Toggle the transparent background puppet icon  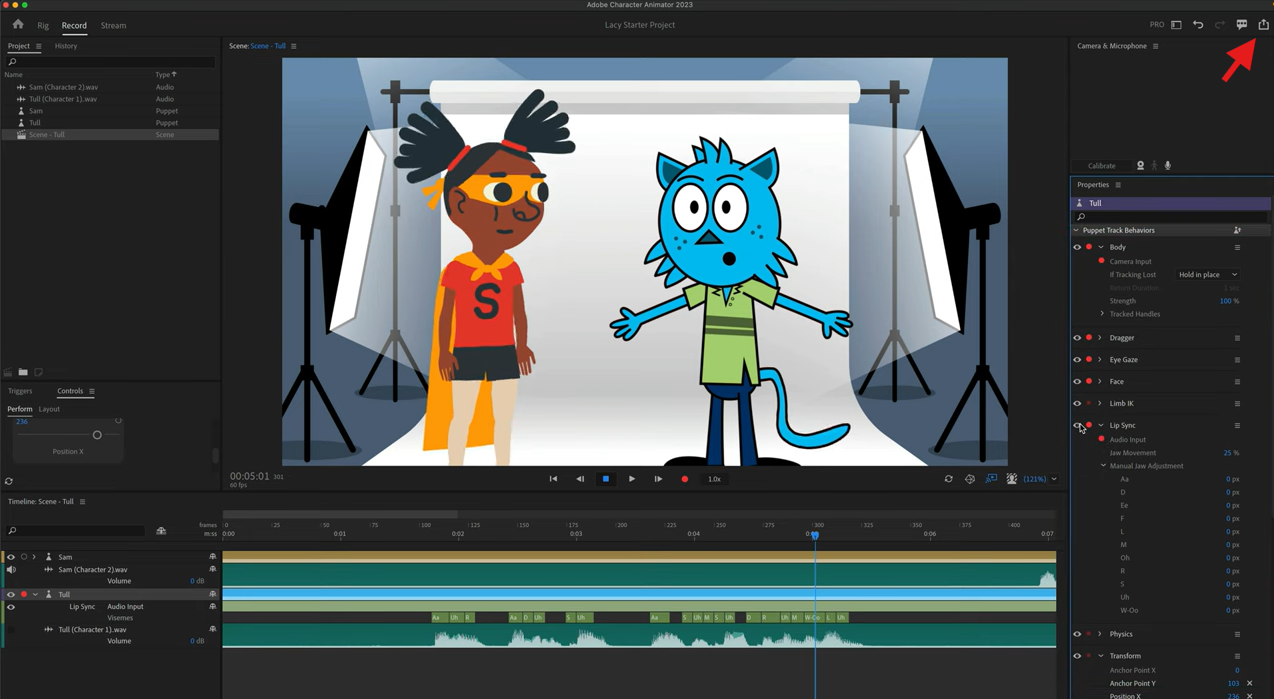point(1012,479)
